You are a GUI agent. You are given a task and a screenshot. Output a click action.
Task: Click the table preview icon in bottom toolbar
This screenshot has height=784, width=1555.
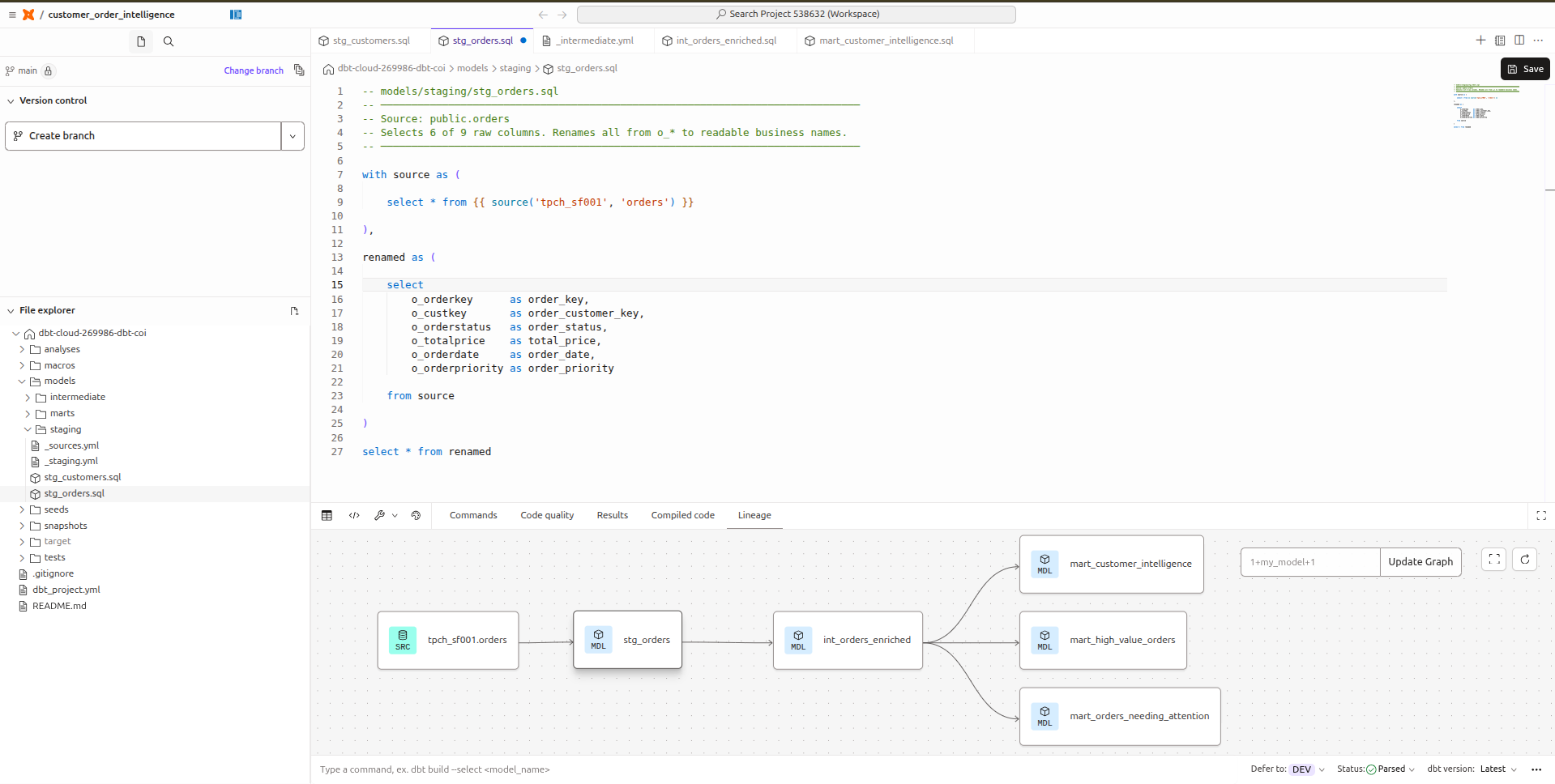click(x=327, y=515)
